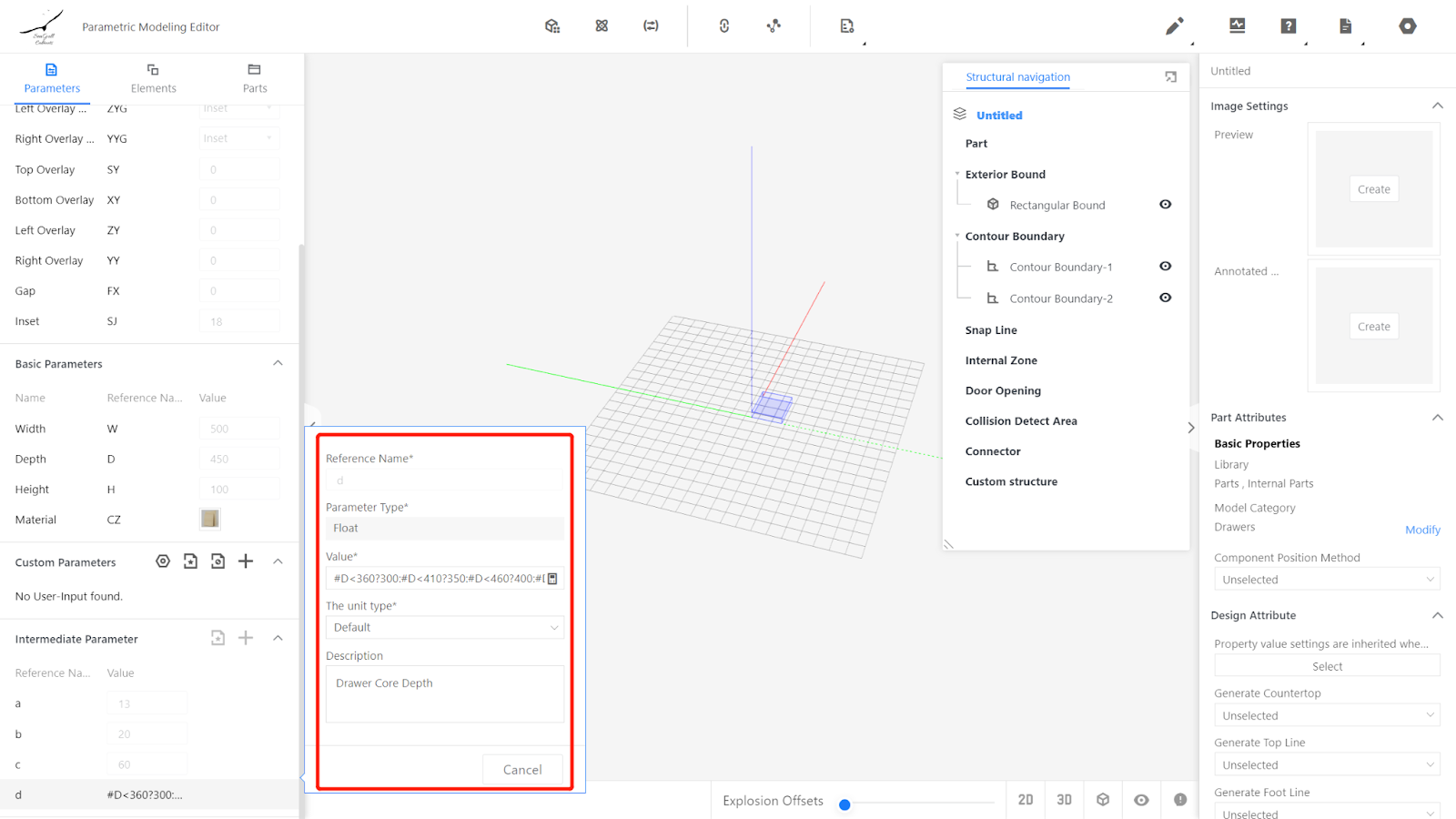Open the help question mark icon
The image size is (1456, 819).
click(x=1288, y=26)
